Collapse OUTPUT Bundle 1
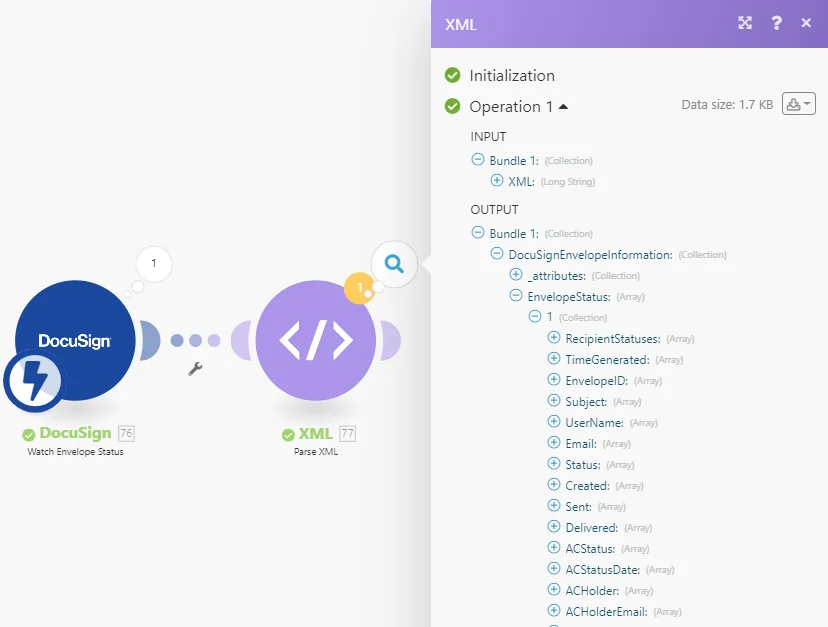 (x=477, y=232)
